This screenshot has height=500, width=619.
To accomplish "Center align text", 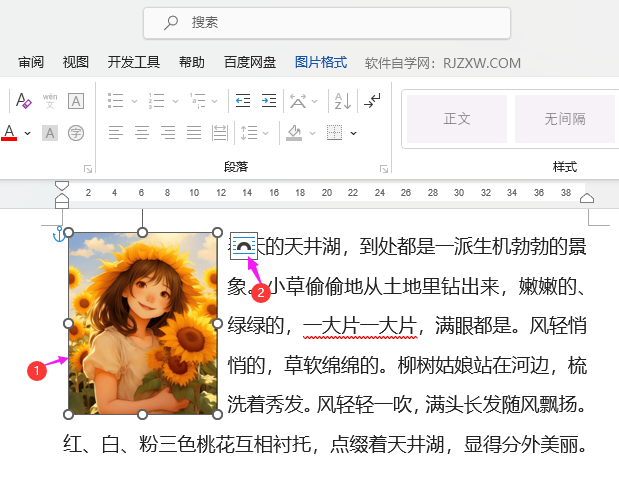I will [x=142, y=133].
